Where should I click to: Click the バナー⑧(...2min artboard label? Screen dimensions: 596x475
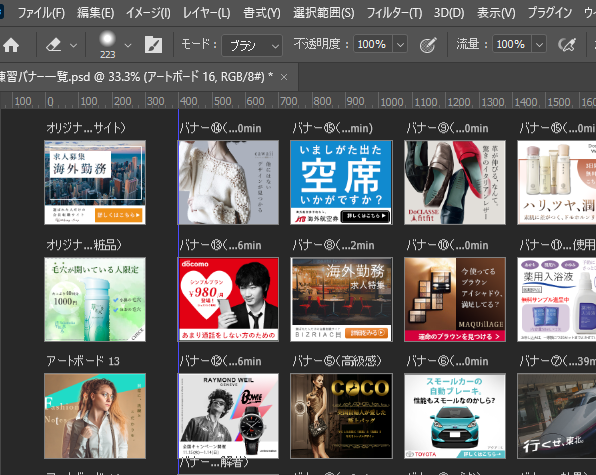point(333,245)
